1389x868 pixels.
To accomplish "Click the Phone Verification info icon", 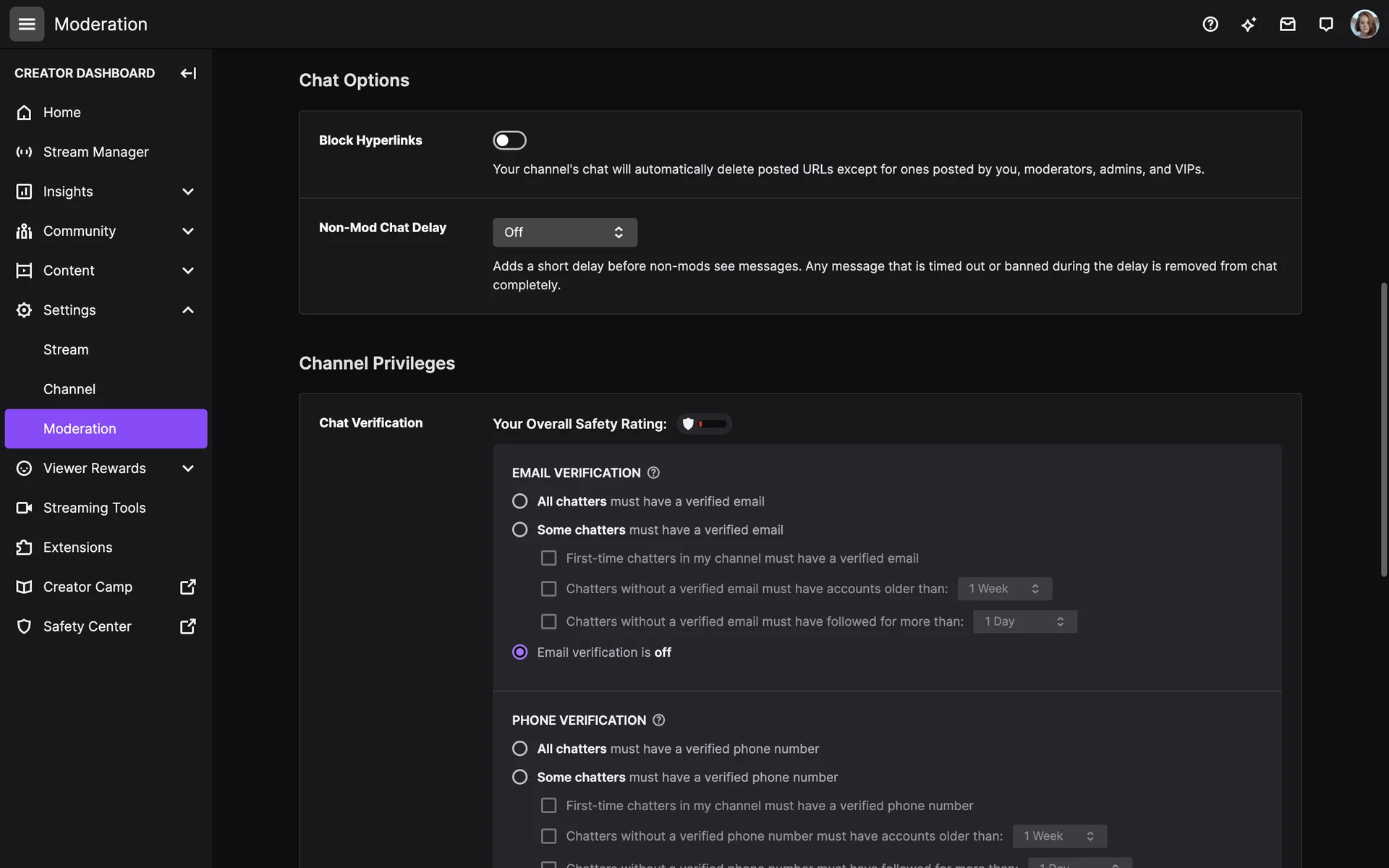I will [x=658, y=720].
